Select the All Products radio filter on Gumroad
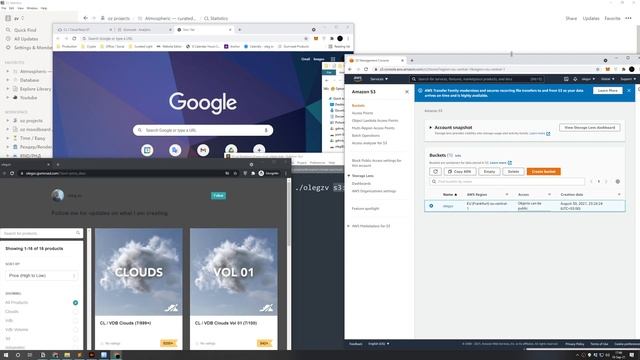This screenshot has height=360, width=640. [x=76, y=302]
